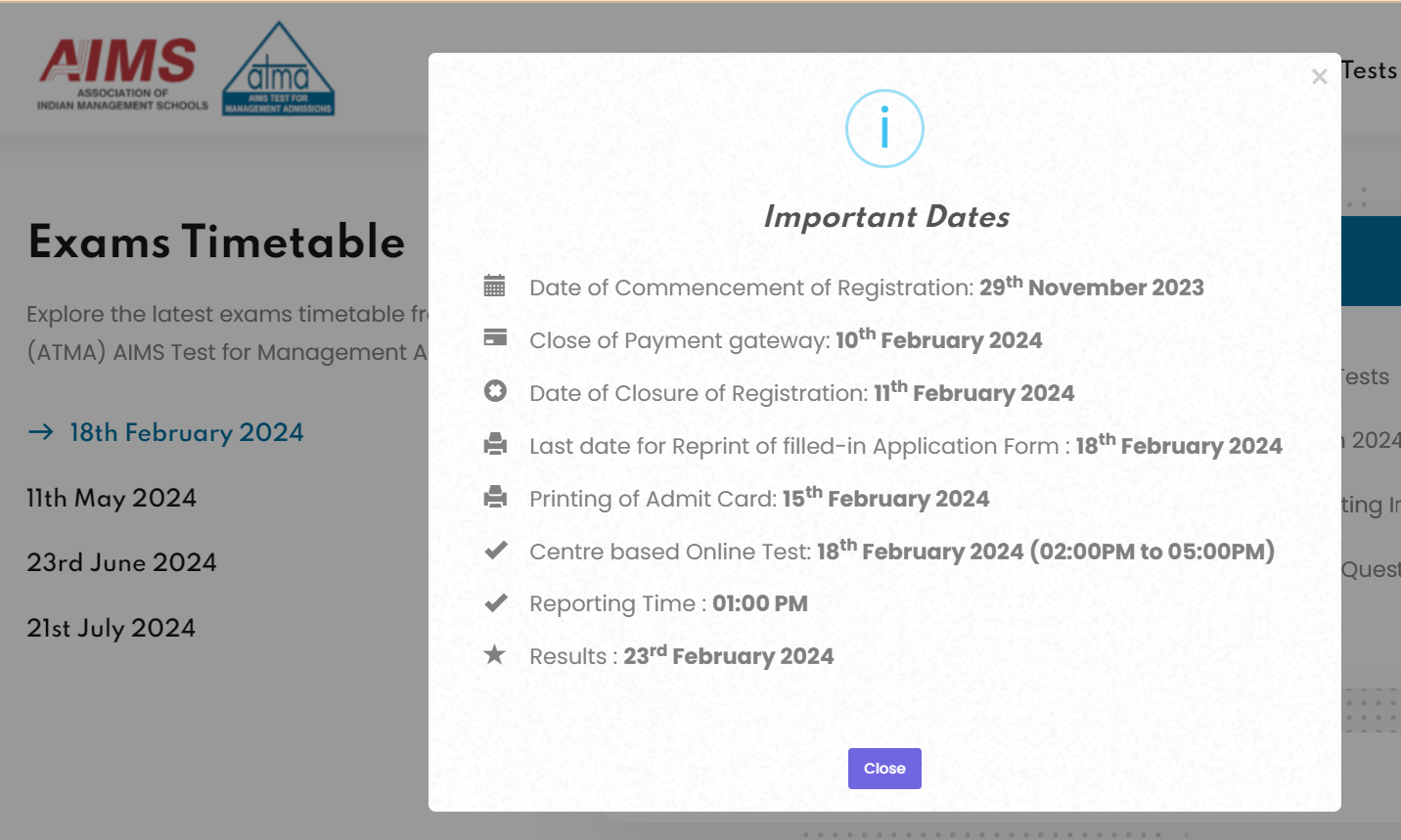
Task: Click the blue info circle icon
Action: tap(884, 128)
